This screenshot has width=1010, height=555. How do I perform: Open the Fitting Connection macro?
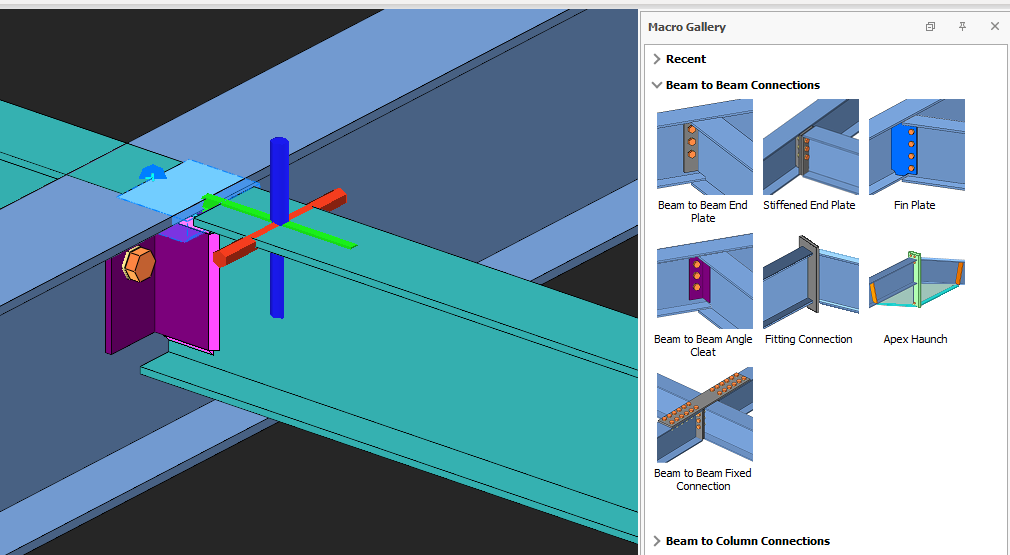[x=810, y=281]
